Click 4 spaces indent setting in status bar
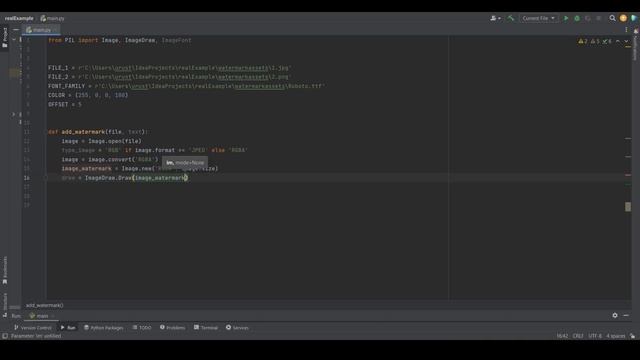Viewport: 640px width, 360px height. (616, 336)
